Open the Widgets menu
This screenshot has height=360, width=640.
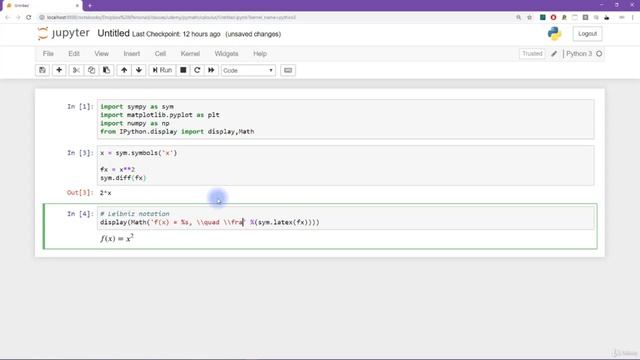[x=227, y=54]
